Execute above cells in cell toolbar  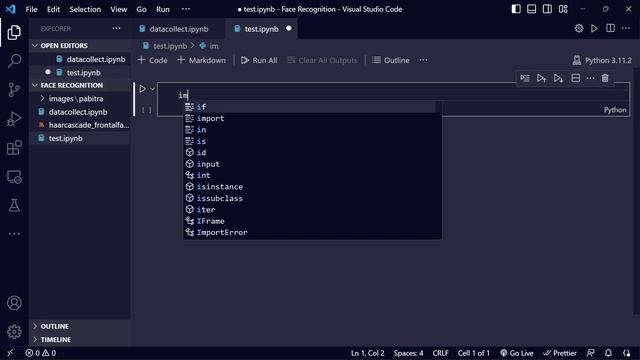(x=541, y=78)
